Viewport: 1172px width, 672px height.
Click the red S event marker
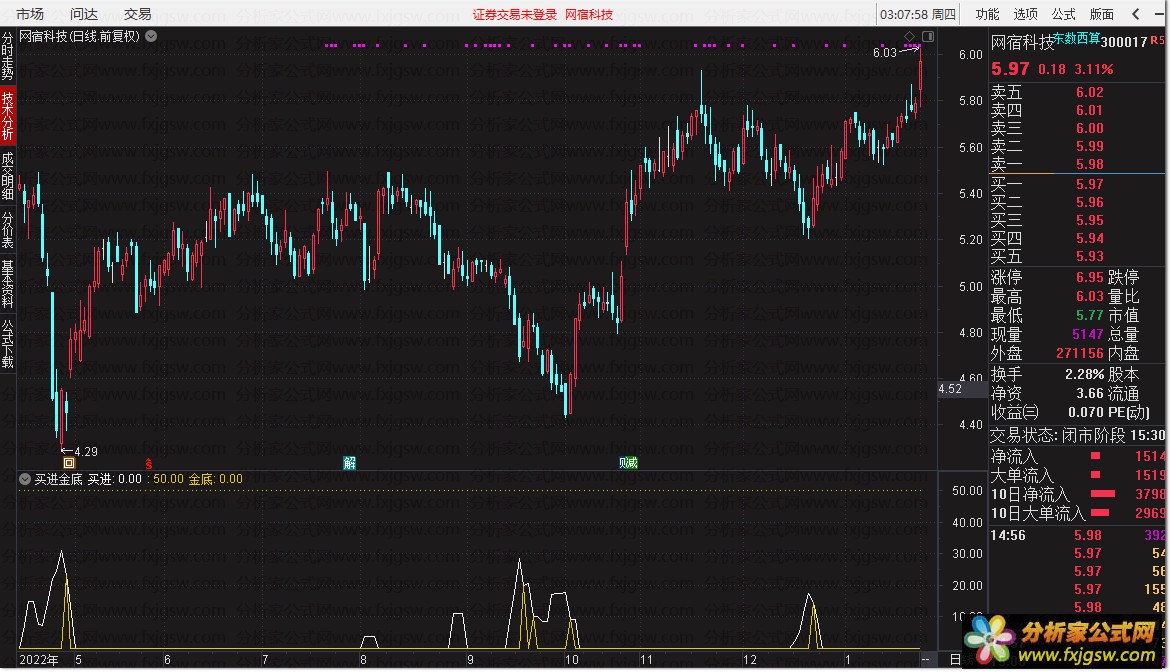point(149,463)
